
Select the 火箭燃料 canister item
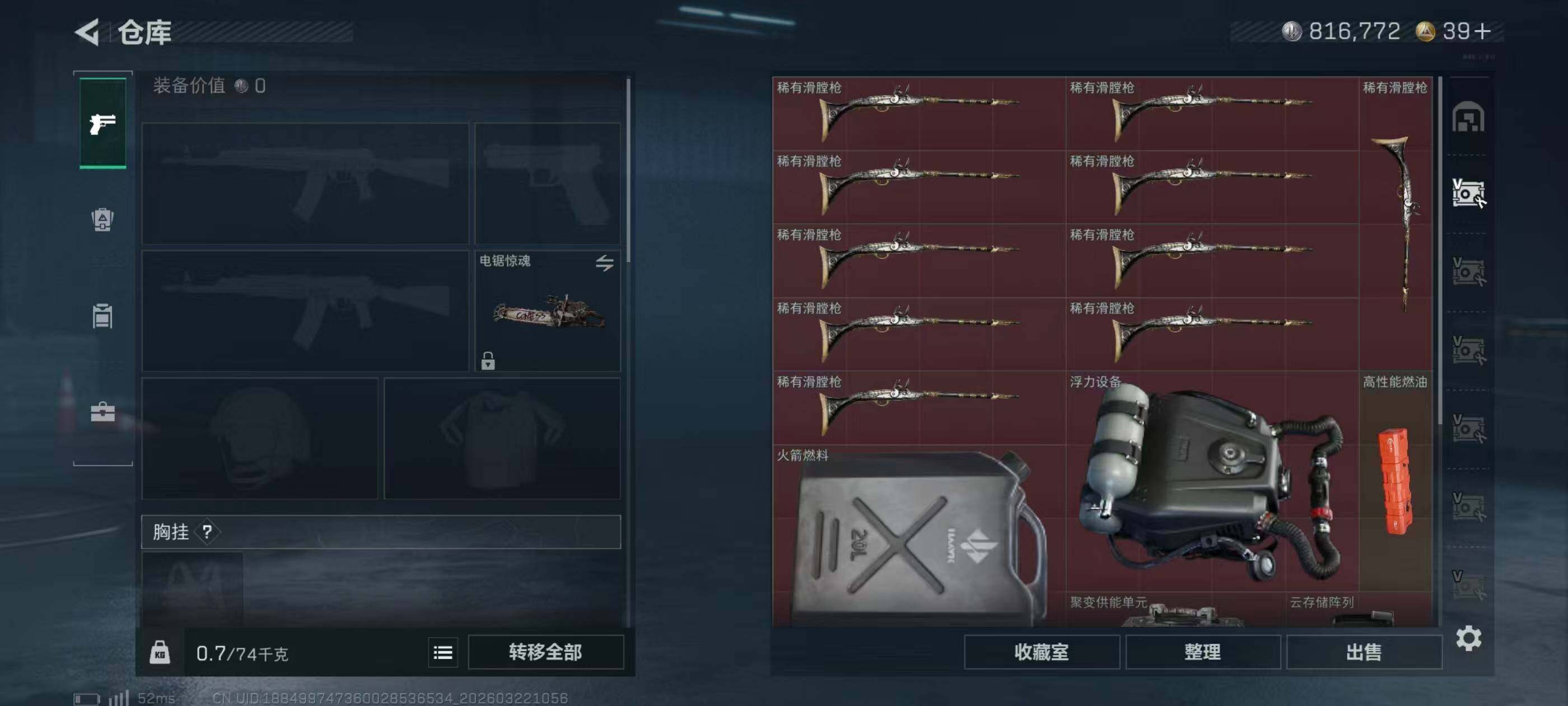(x=919, y=536)
